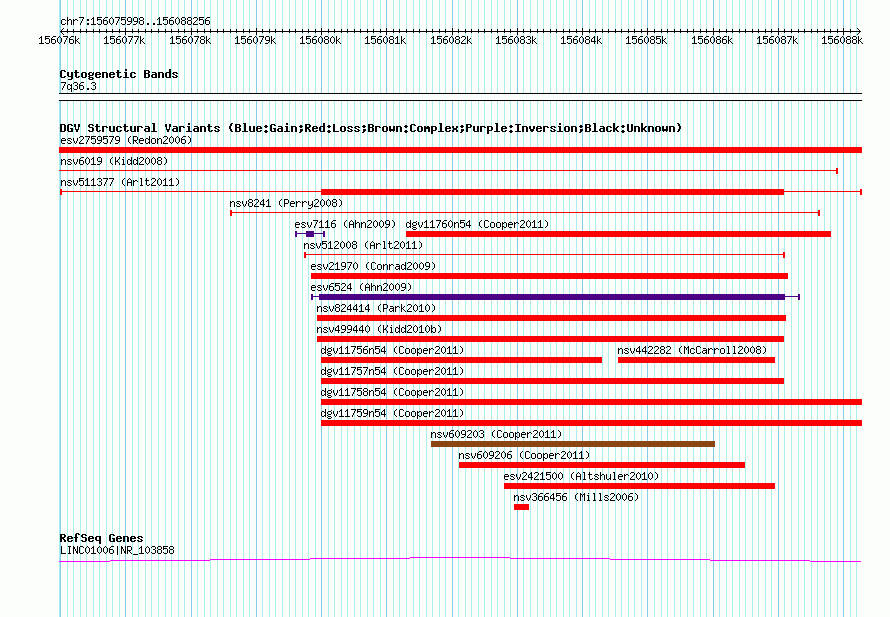Click the nsv609206 red bar
The width and height of the screenshot is (890, 617).
click(602, 465)
